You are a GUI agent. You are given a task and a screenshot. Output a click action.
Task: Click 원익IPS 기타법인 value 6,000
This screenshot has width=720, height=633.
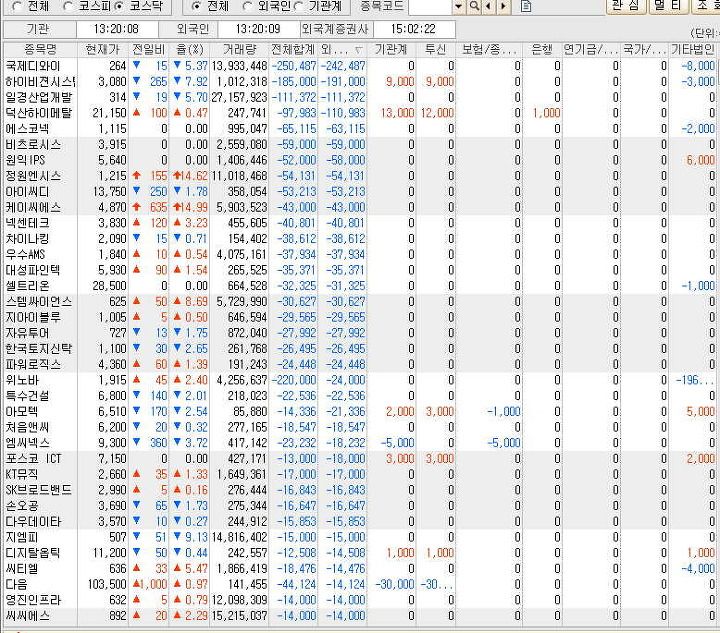point(701,160)
